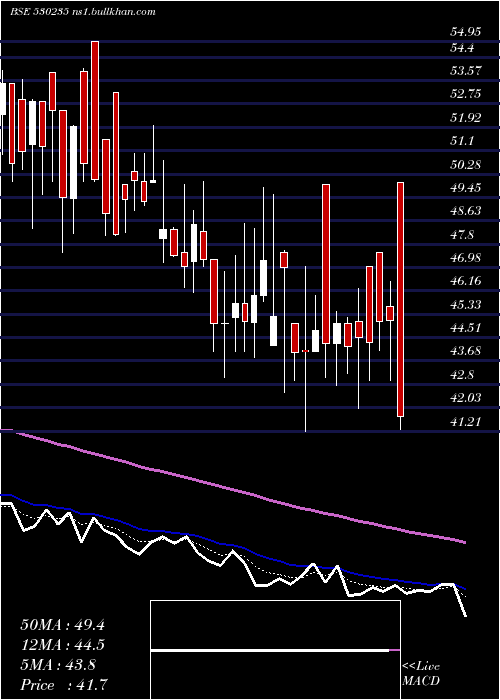Click the 42.8 price axis label
The height and width of the screenshot is (700, 500).
(x=462, y=375)
